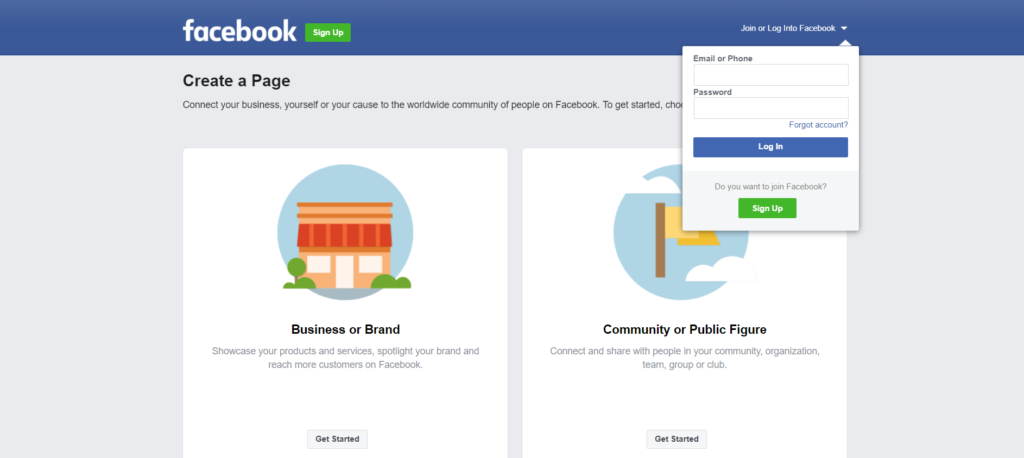The width and height of the screenshot is (1024, 458).
Task: Click the Facebook logo in header
Action: (239, 30)
